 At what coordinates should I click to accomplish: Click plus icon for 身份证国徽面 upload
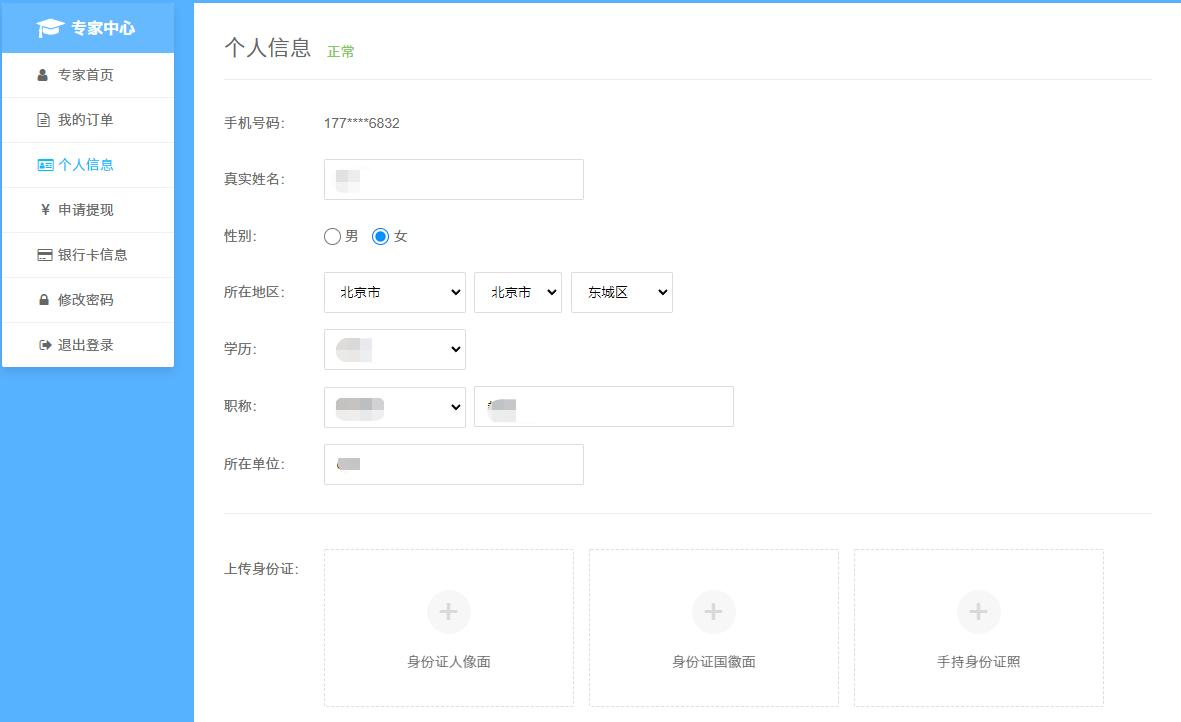tap(714, 611)
